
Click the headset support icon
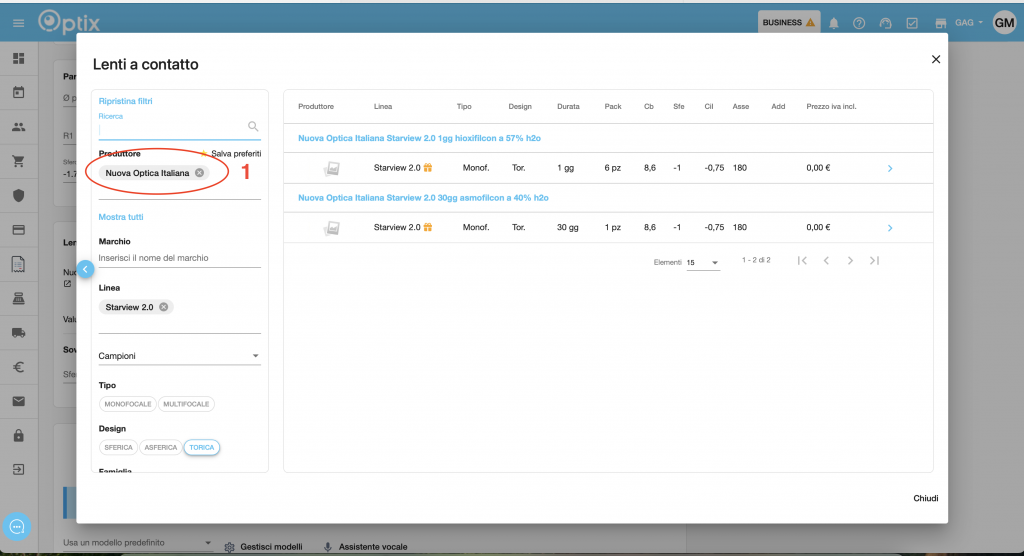tap(885, 23)
